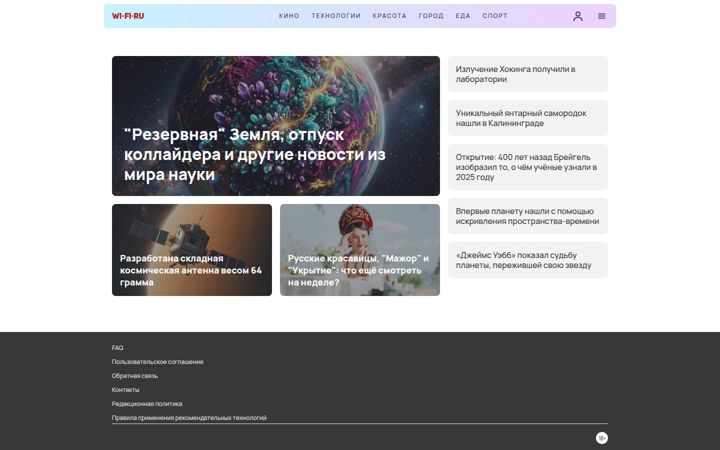This screenshot has width=720, height=450.
Task: Open the ГОРОД section
Action: pyautogui.click(x=431, y=16)
